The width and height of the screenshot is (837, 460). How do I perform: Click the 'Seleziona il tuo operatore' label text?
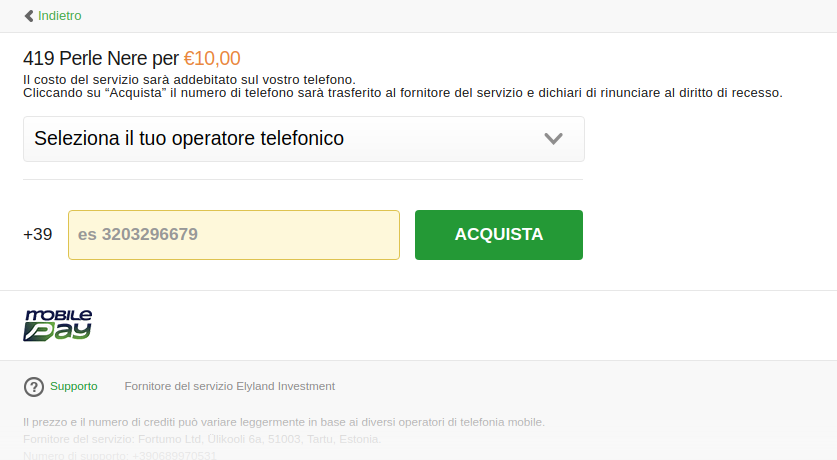189,139
